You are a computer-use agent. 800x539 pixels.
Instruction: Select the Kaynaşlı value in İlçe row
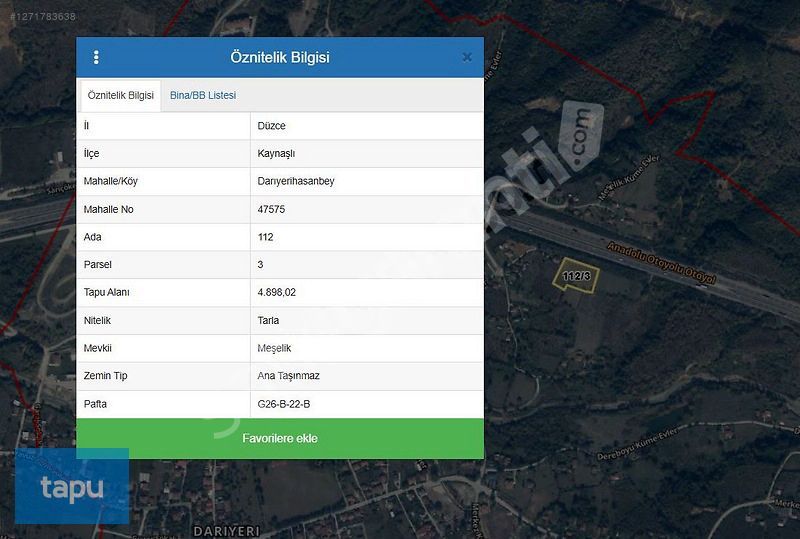click(276, 154)
